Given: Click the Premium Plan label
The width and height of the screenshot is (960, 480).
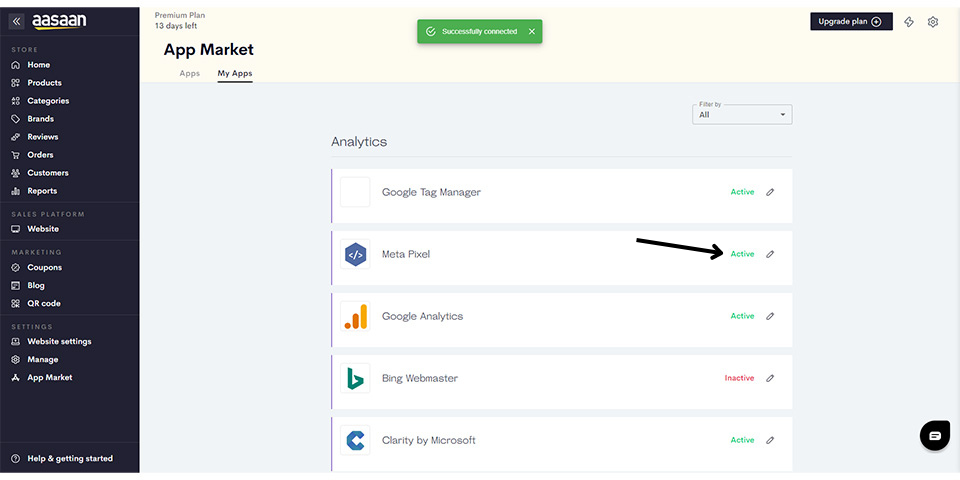Looking at the screenshot, I should [180, 15].
